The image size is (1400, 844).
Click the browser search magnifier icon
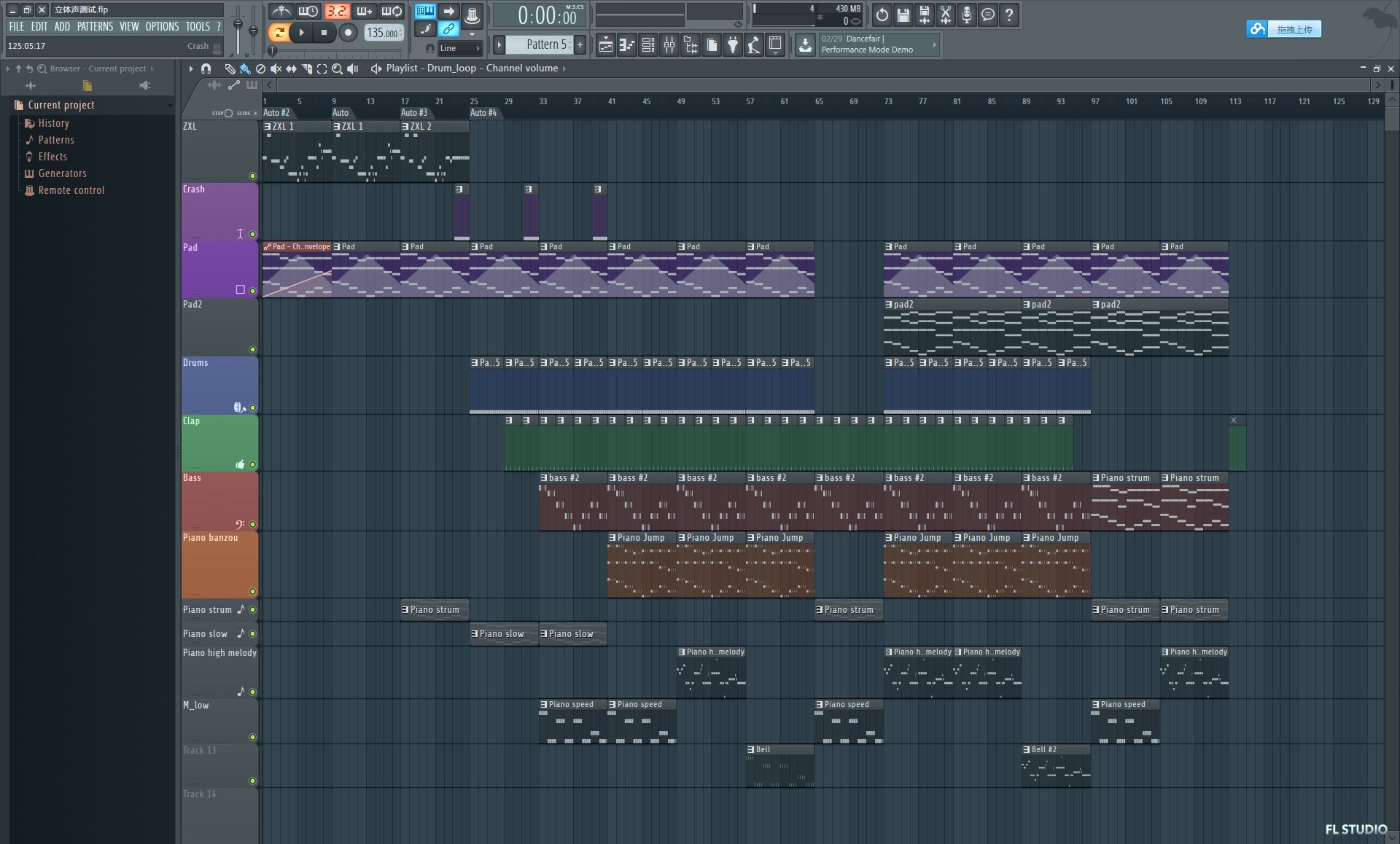tap(42, 69)
